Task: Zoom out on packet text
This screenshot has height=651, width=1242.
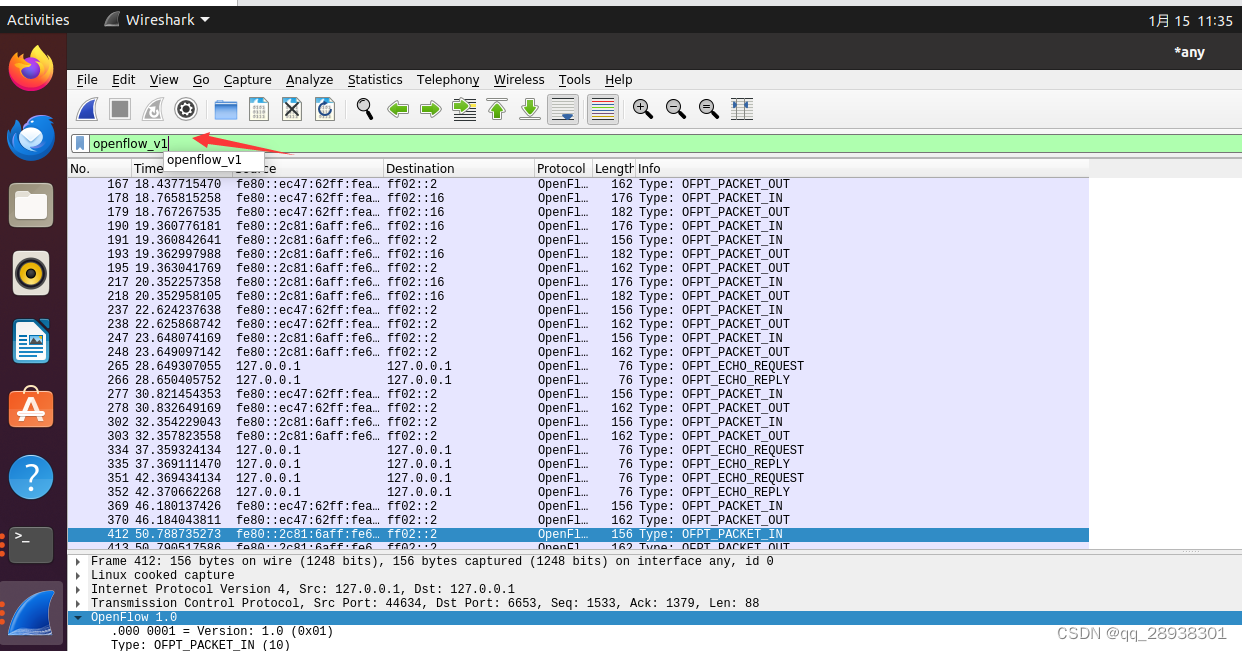Action: tap(676, 109)
